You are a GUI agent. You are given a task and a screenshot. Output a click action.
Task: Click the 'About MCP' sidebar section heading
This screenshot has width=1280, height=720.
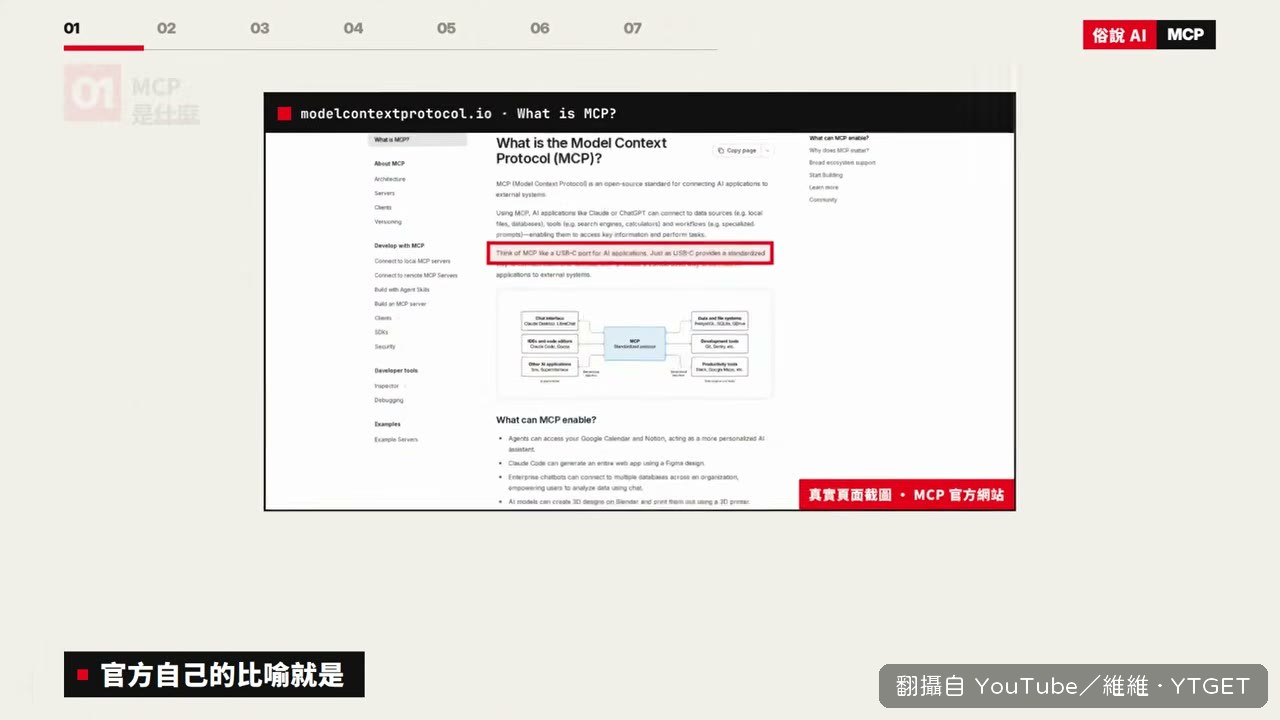pyautogui.click(x=390, y=163)
